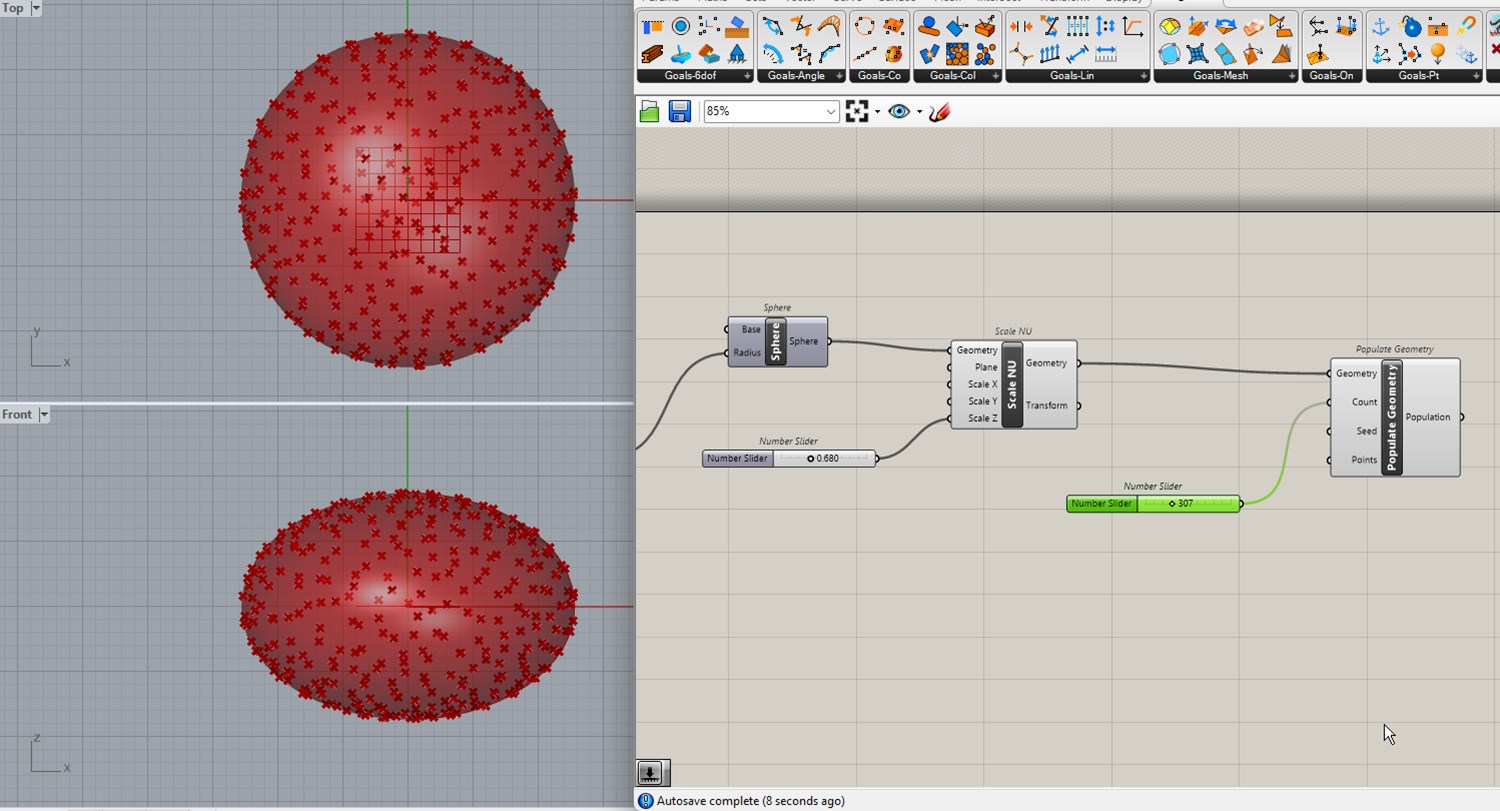Select the circle-with-points CoCircular goal icon
Viewport: 1500px width, 811px height.
point(865,26)
